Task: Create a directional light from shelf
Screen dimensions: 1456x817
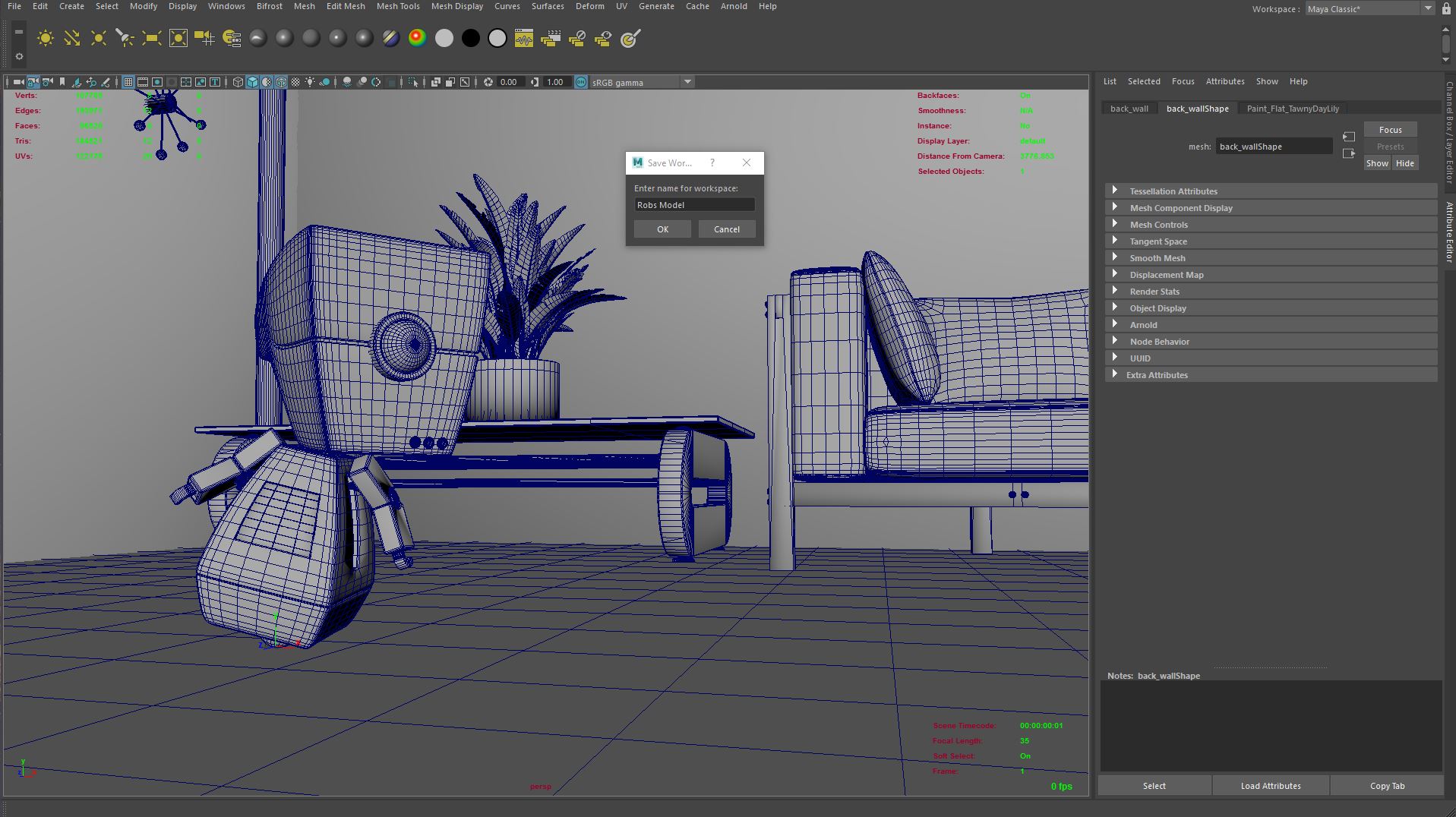Action: [72, 39]
